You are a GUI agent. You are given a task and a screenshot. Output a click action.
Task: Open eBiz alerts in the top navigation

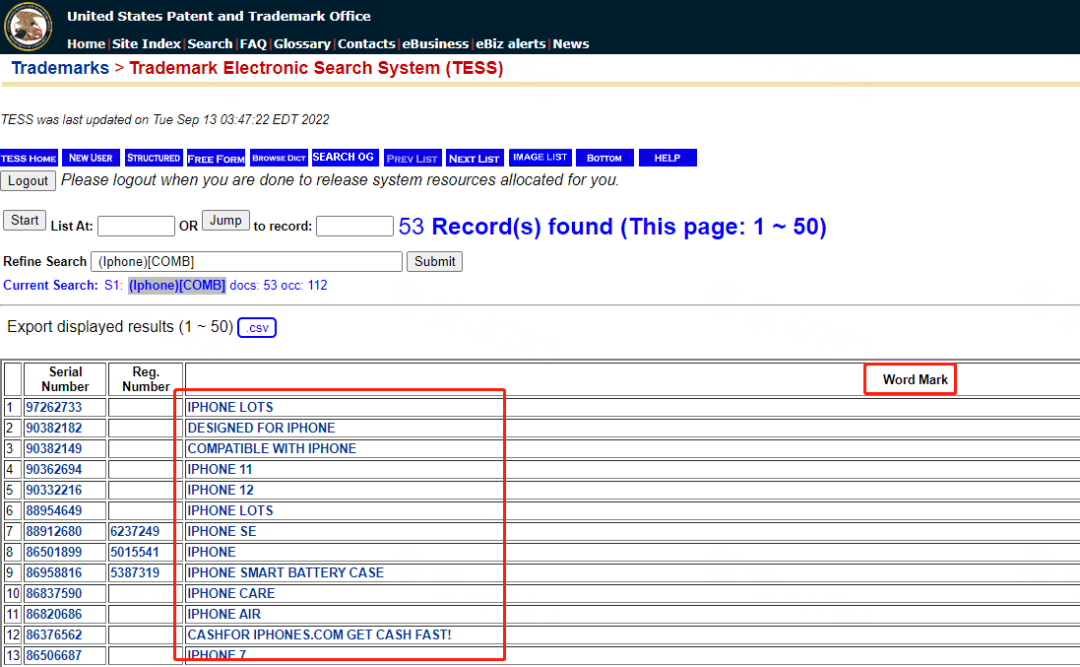click(x=510, y=43)
